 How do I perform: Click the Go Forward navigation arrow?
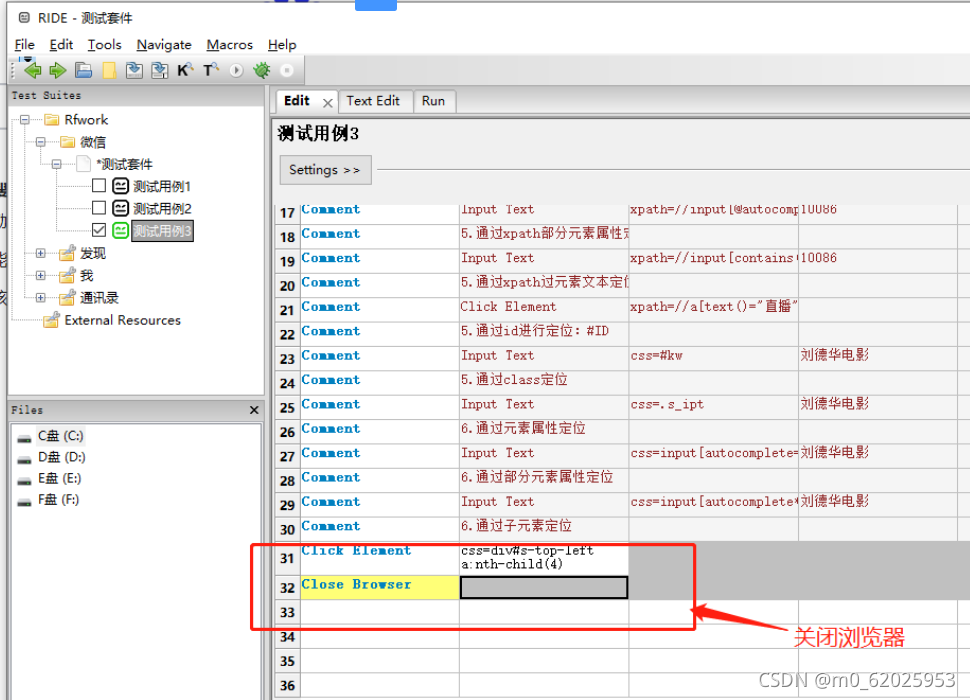(58, 70)
